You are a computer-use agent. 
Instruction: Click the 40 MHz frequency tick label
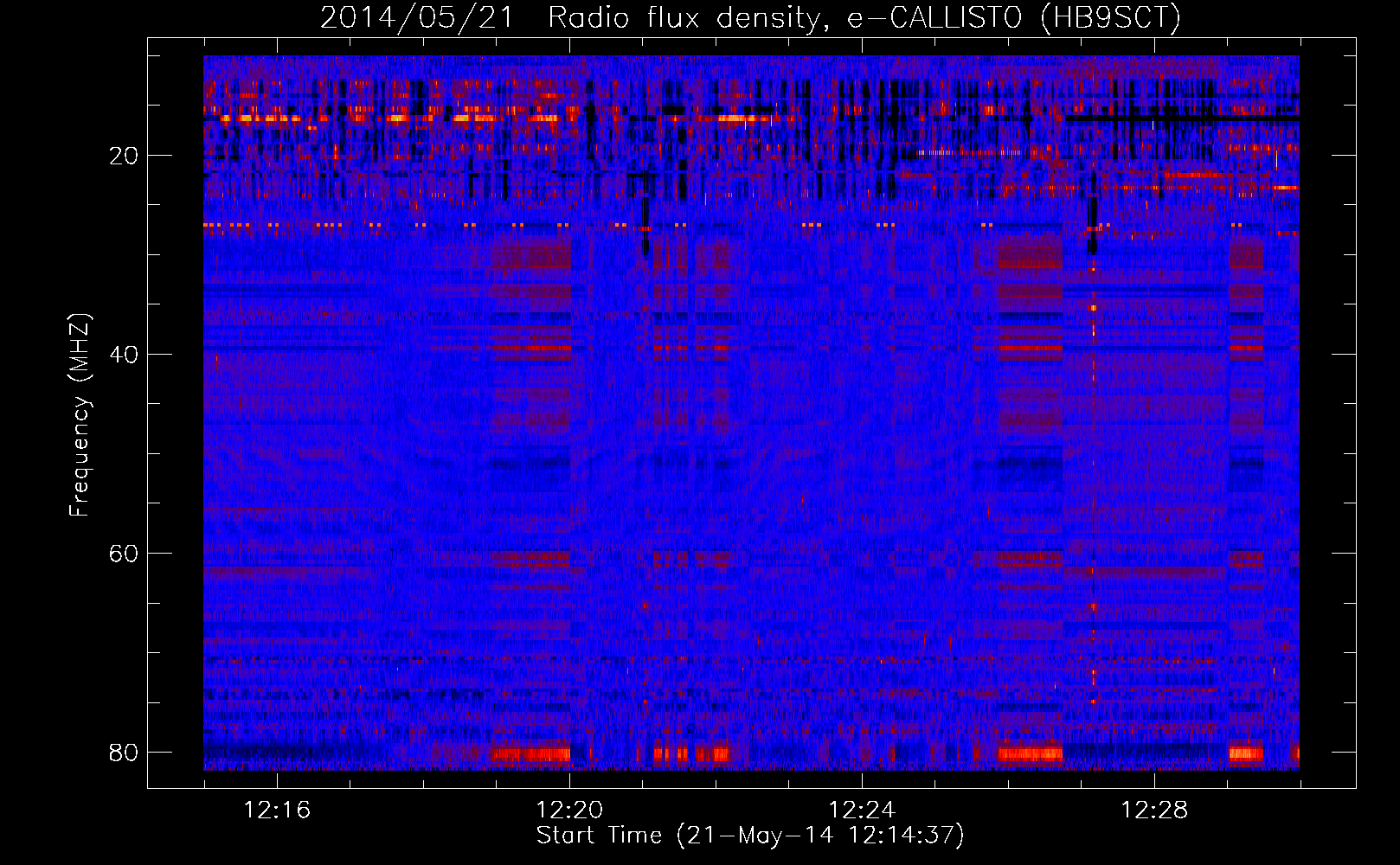coord(124,355)
